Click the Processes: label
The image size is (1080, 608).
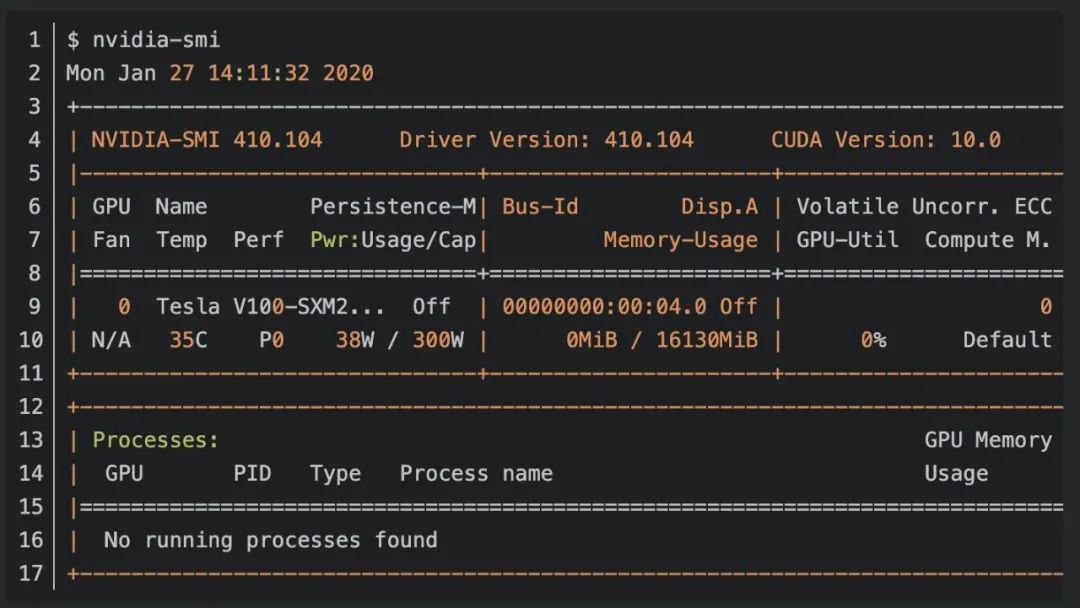pyautogui.click(x=155, y=440)
